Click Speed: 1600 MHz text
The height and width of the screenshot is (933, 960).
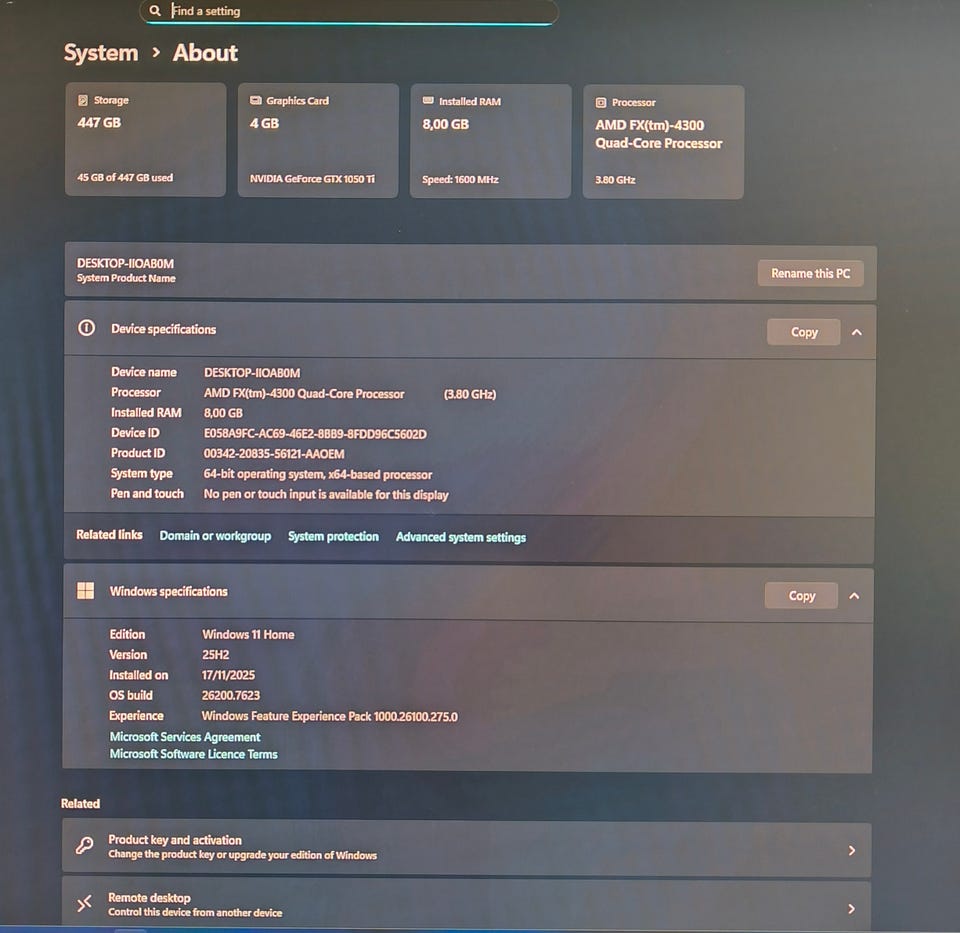pos(460,179)
